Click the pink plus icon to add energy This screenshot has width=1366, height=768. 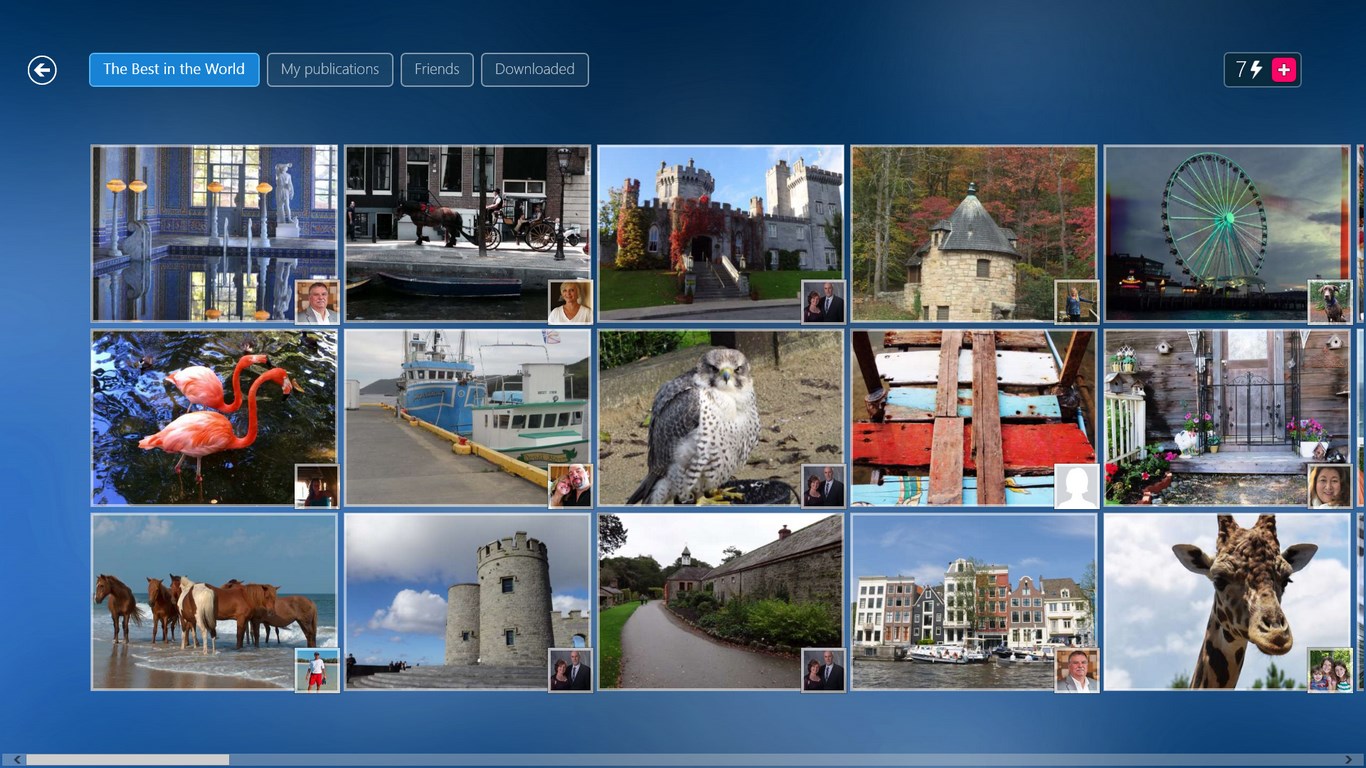coord(1284,70)
